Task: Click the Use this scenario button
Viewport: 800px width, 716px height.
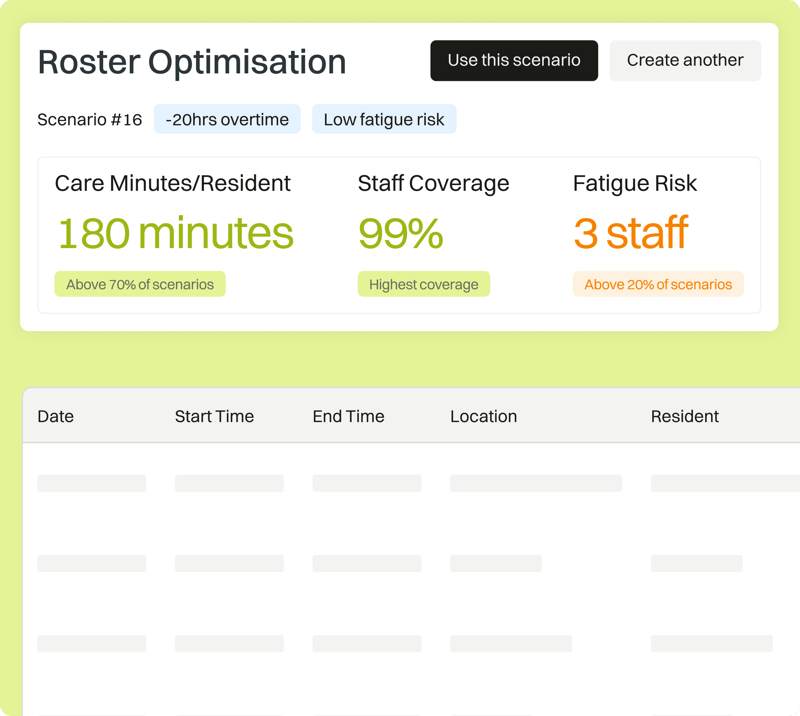Action: tap(514, 60)
